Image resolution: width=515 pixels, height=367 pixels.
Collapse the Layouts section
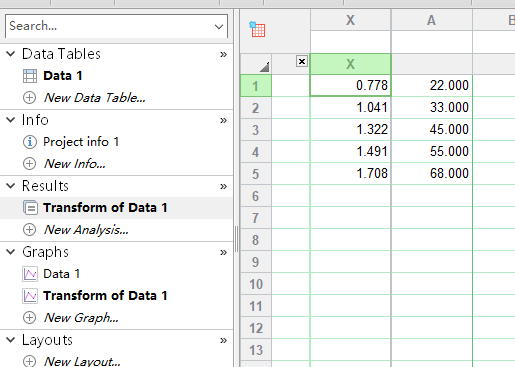point(11,340)
